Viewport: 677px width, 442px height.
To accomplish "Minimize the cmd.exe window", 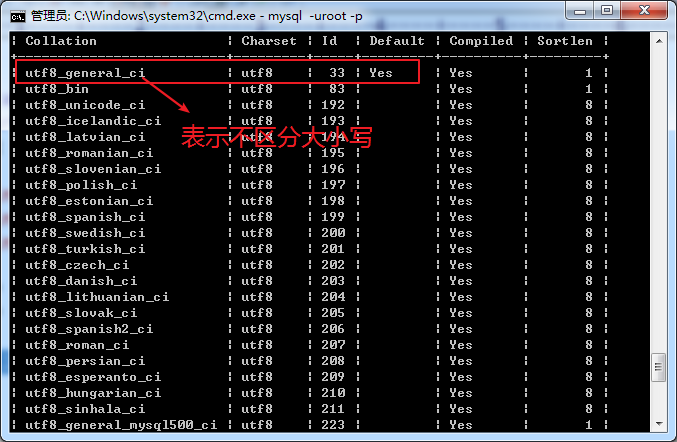I will [x=580, y=10].
